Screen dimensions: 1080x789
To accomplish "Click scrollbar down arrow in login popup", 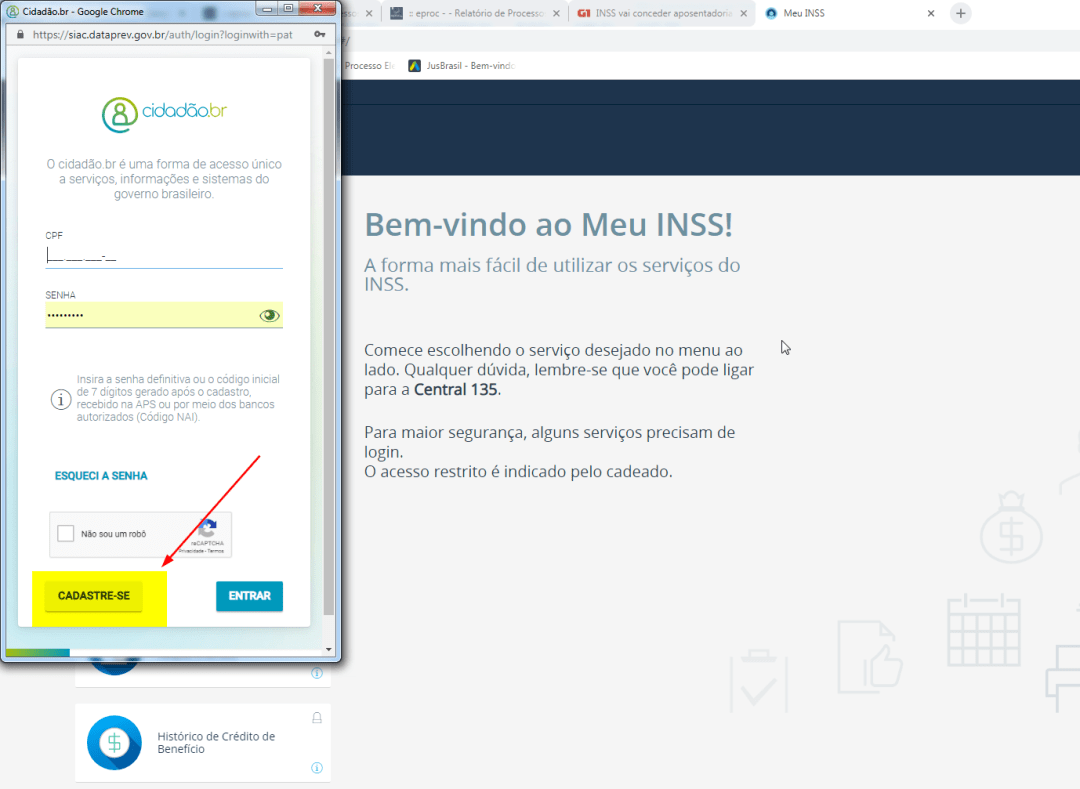I will click(330, 649).
